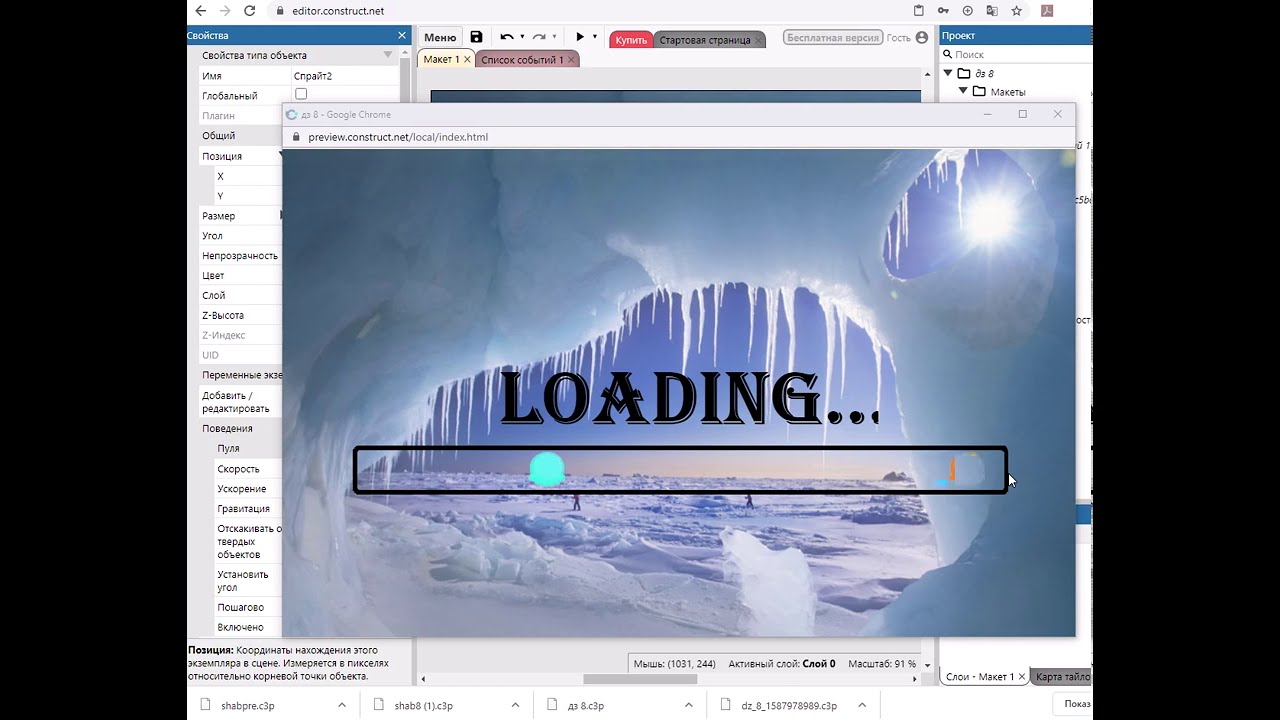Close the Список событий 1 tab

[571, 60]
